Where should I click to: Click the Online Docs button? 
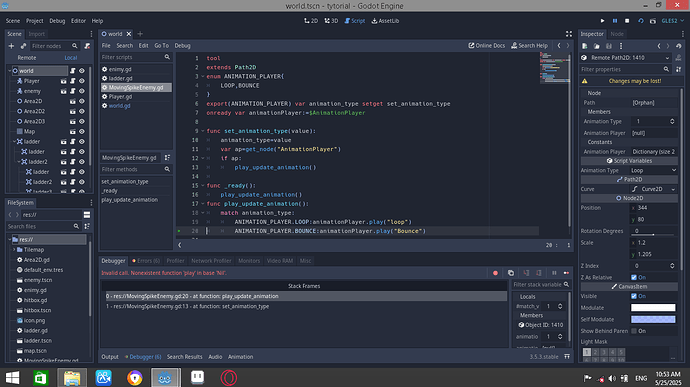coord(487,45)
